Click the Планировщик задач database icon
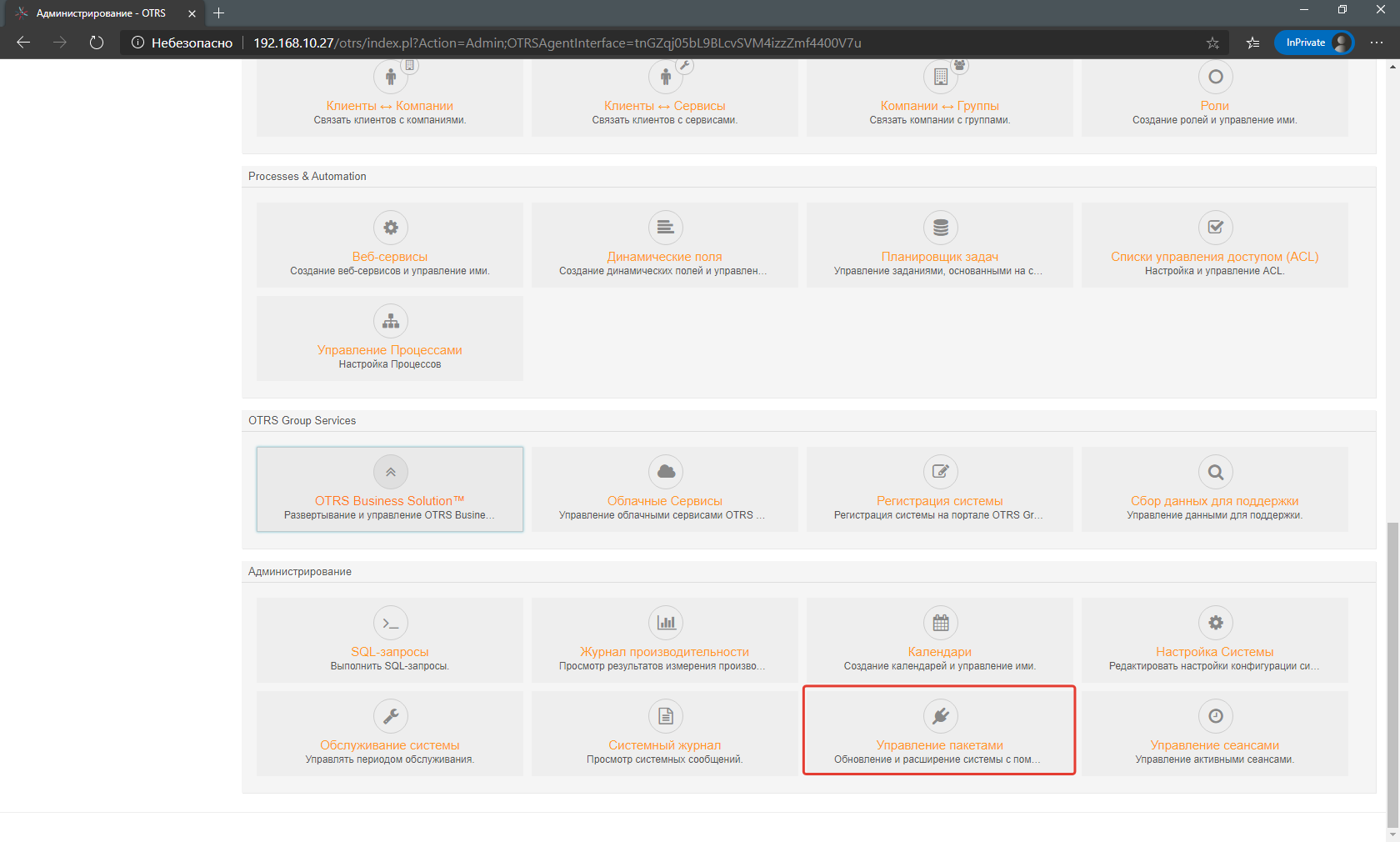Screen dimensions: 1400x842 point(941,227)
